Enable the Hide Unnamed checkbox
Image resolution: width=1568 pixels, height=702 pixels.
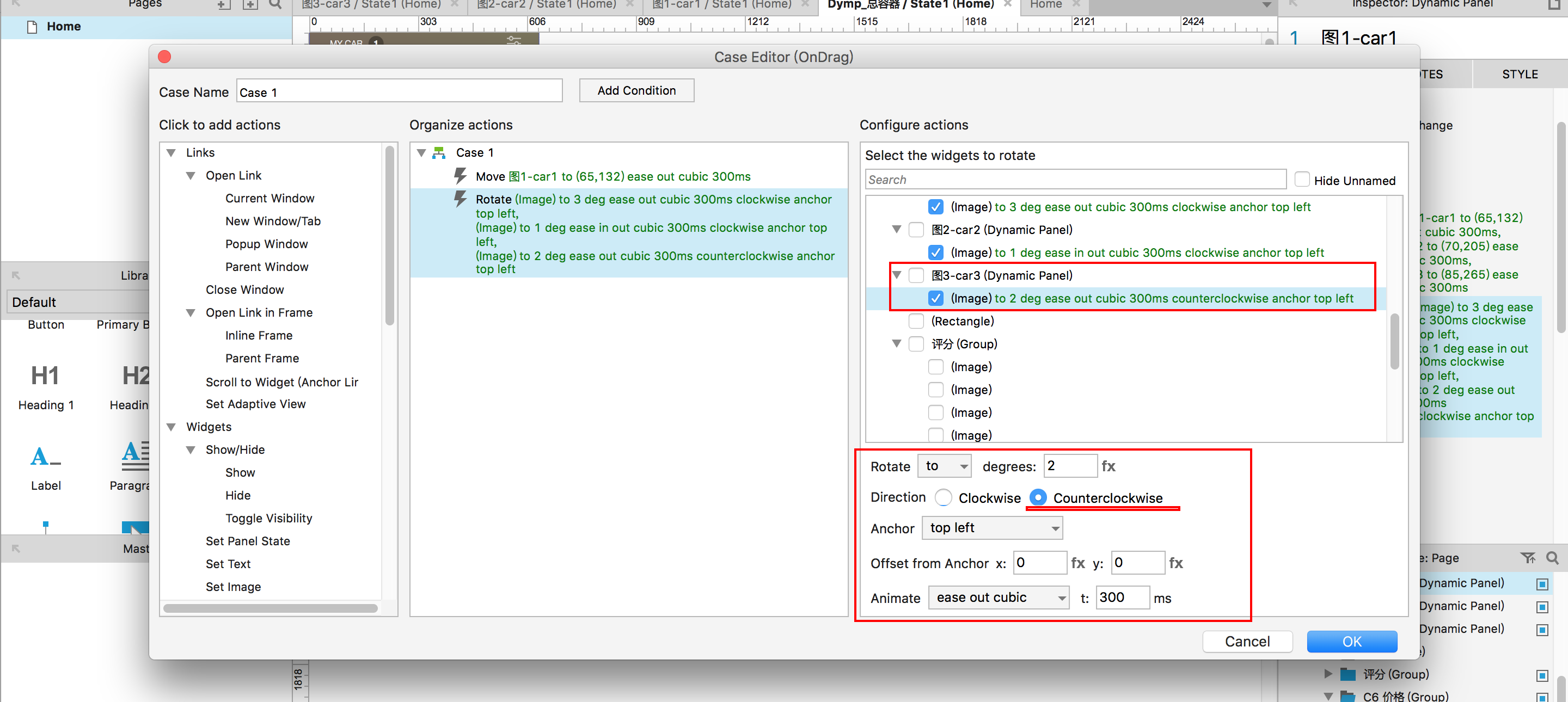point(1302,180)
